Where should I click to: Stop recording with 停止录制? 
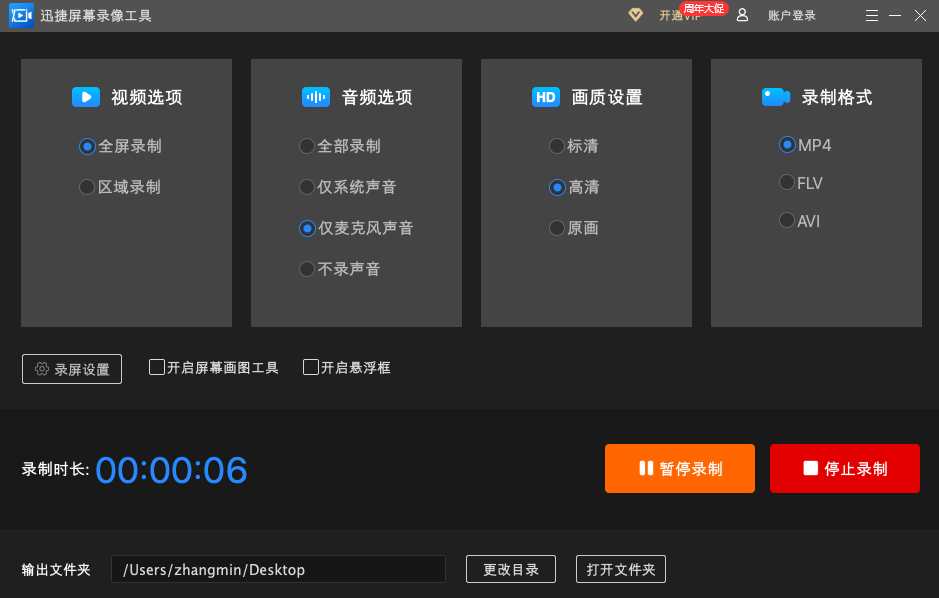tap(844, 468)
